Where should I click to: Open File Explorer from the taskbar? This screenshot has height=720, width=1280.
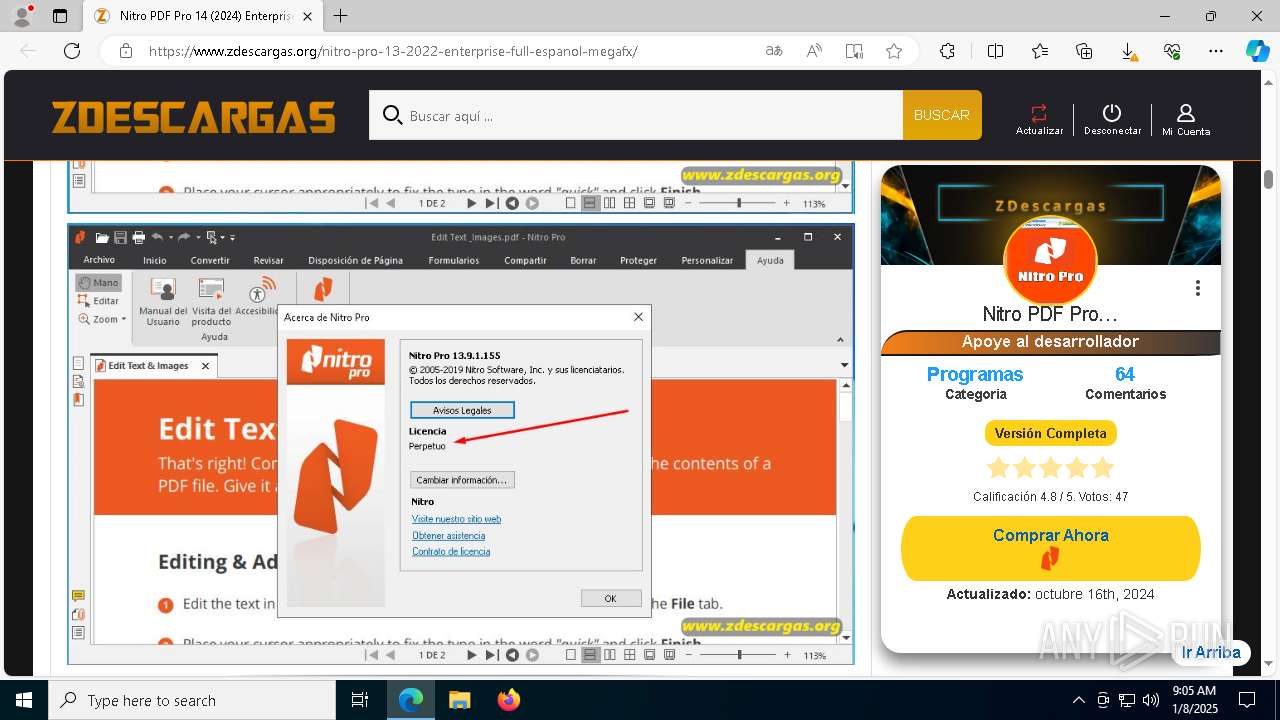[460, 700]
